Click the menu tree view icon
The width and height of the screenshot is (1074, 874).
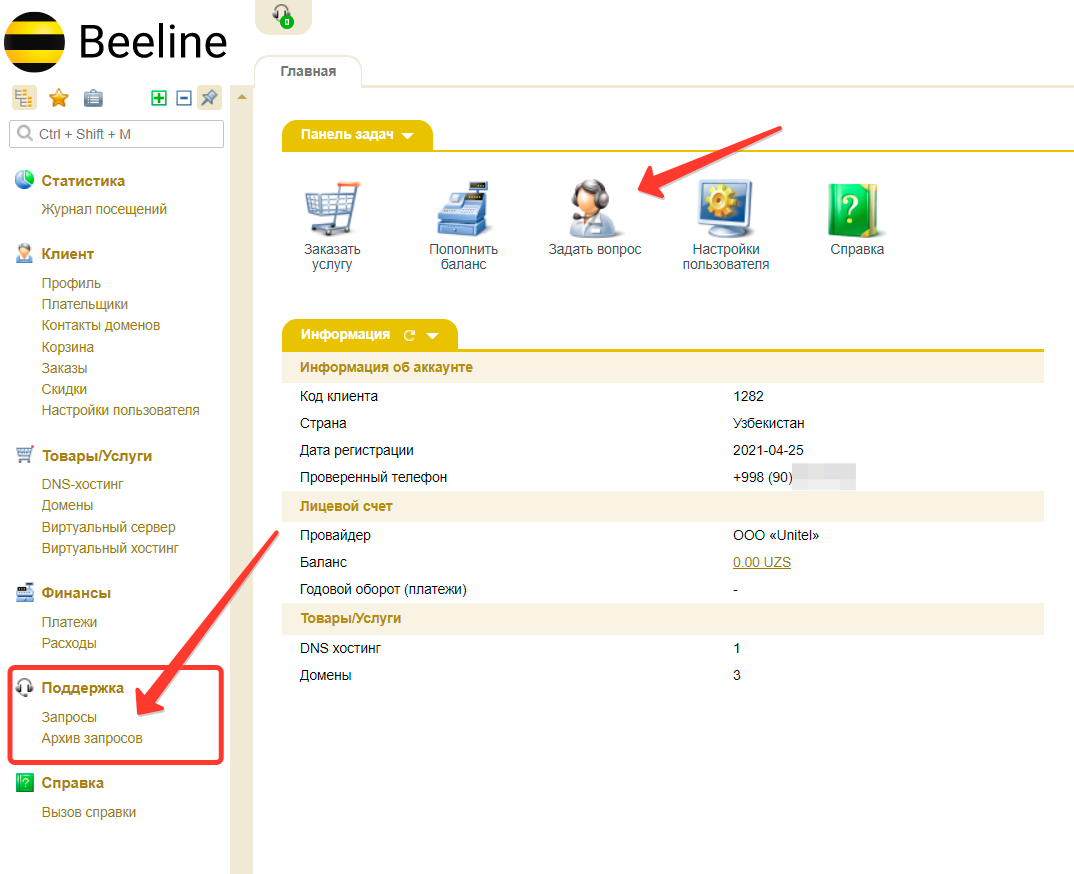point(24,98)
